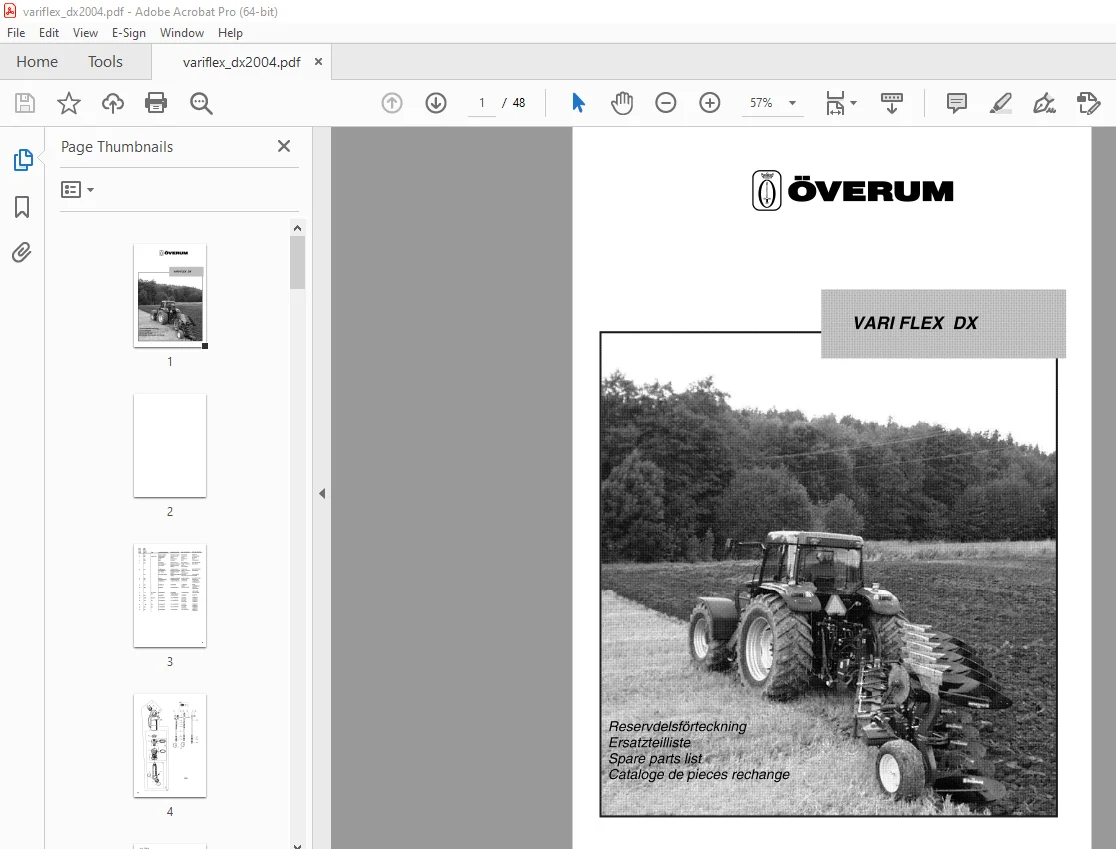Select the arrow selection tool
This screenshot has width=1116, height=849.
click(x=578, y=103)
